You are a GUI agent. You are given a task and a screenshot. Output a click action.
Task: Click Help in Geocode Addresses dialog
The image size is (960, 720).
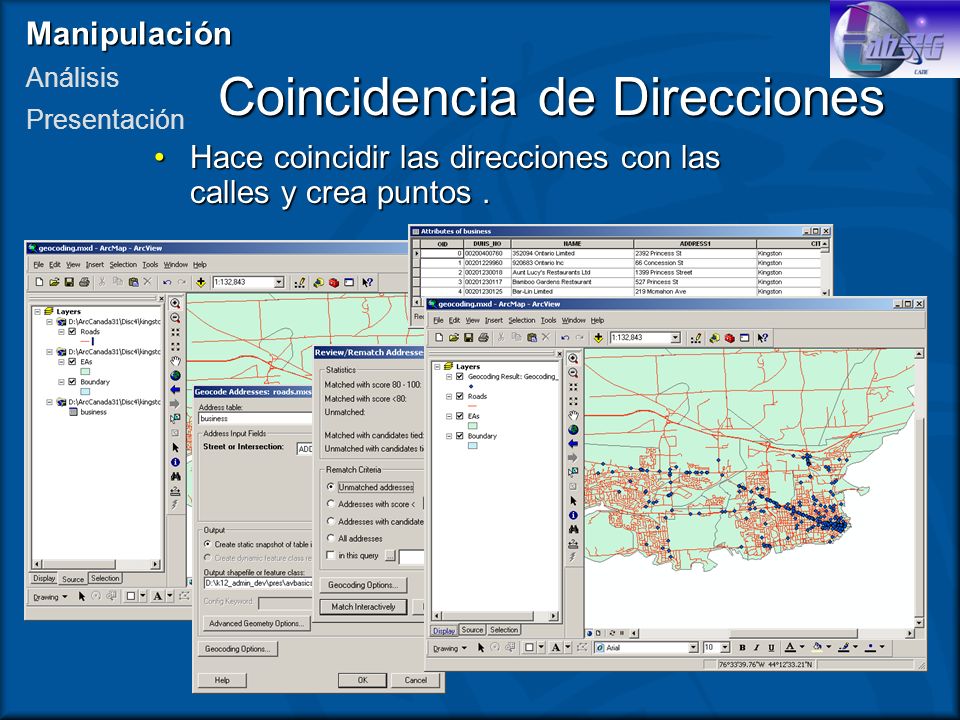(x=222, y=680)
